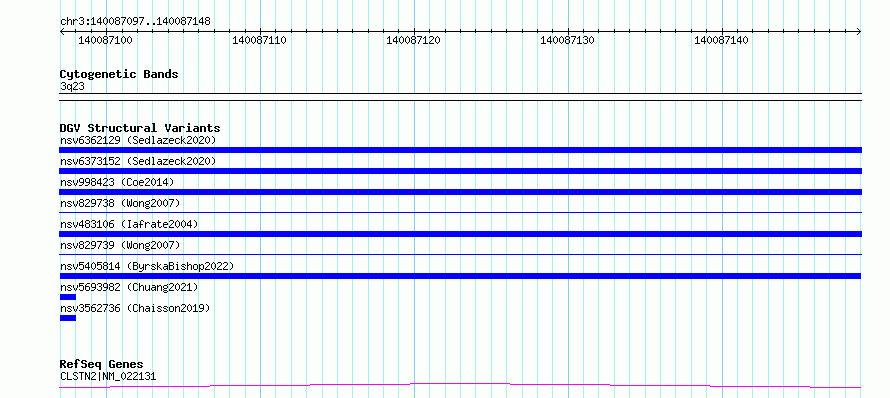This screenshot has height=398, width=890.
Task: Open variant nsv998423 (Coe2014) label
Action: pos(117,182)
